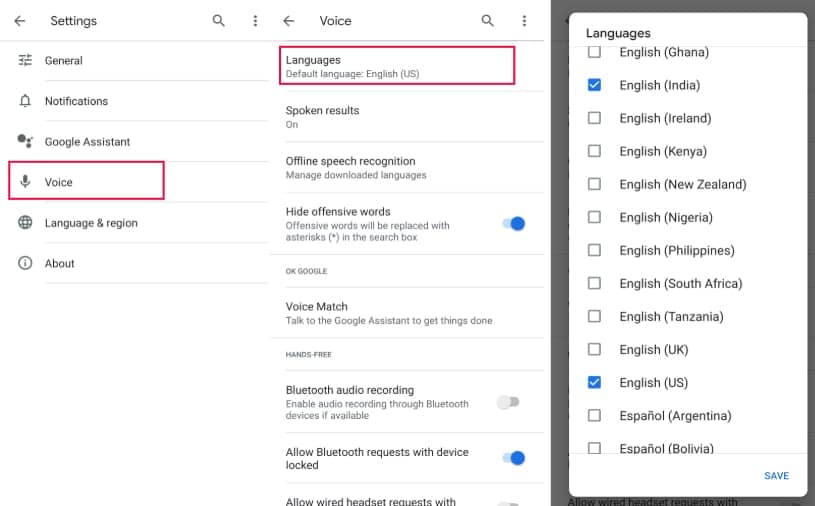Viewport: 815px width, 506px height.
Task: Click the HANDS-FREE section header
Action: (308, 354)
